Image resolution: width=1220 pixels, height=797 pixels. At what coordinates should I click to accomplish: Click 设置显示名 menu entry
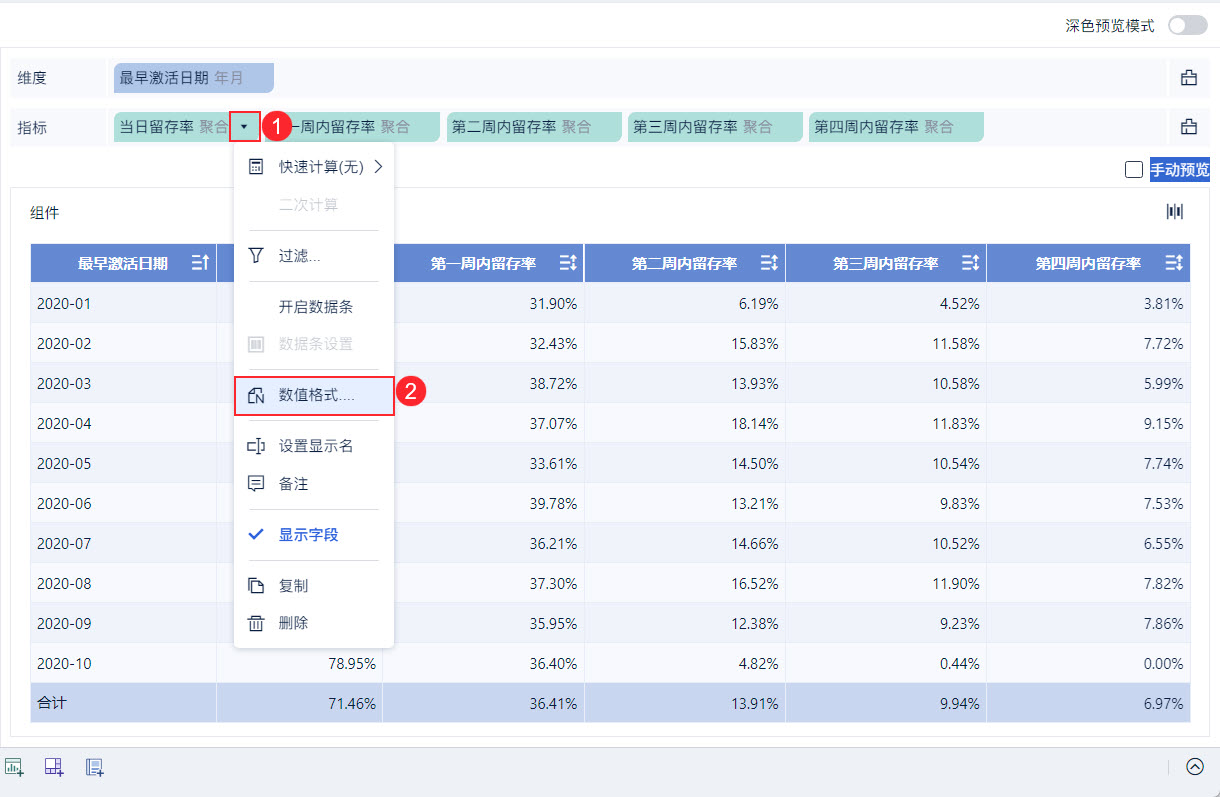tap(315, 446)
